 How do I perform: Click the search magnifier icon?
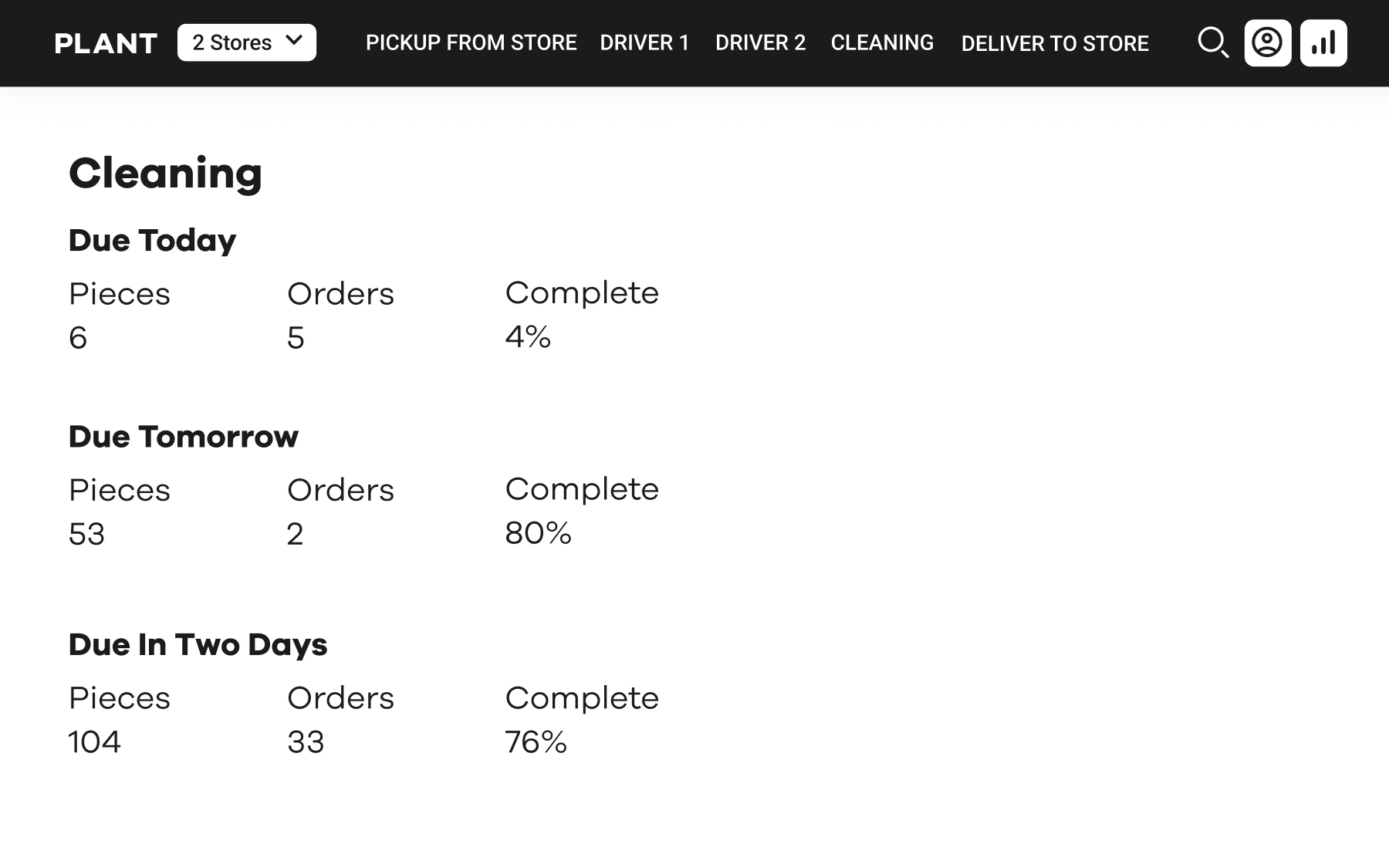click(1212, 42)
